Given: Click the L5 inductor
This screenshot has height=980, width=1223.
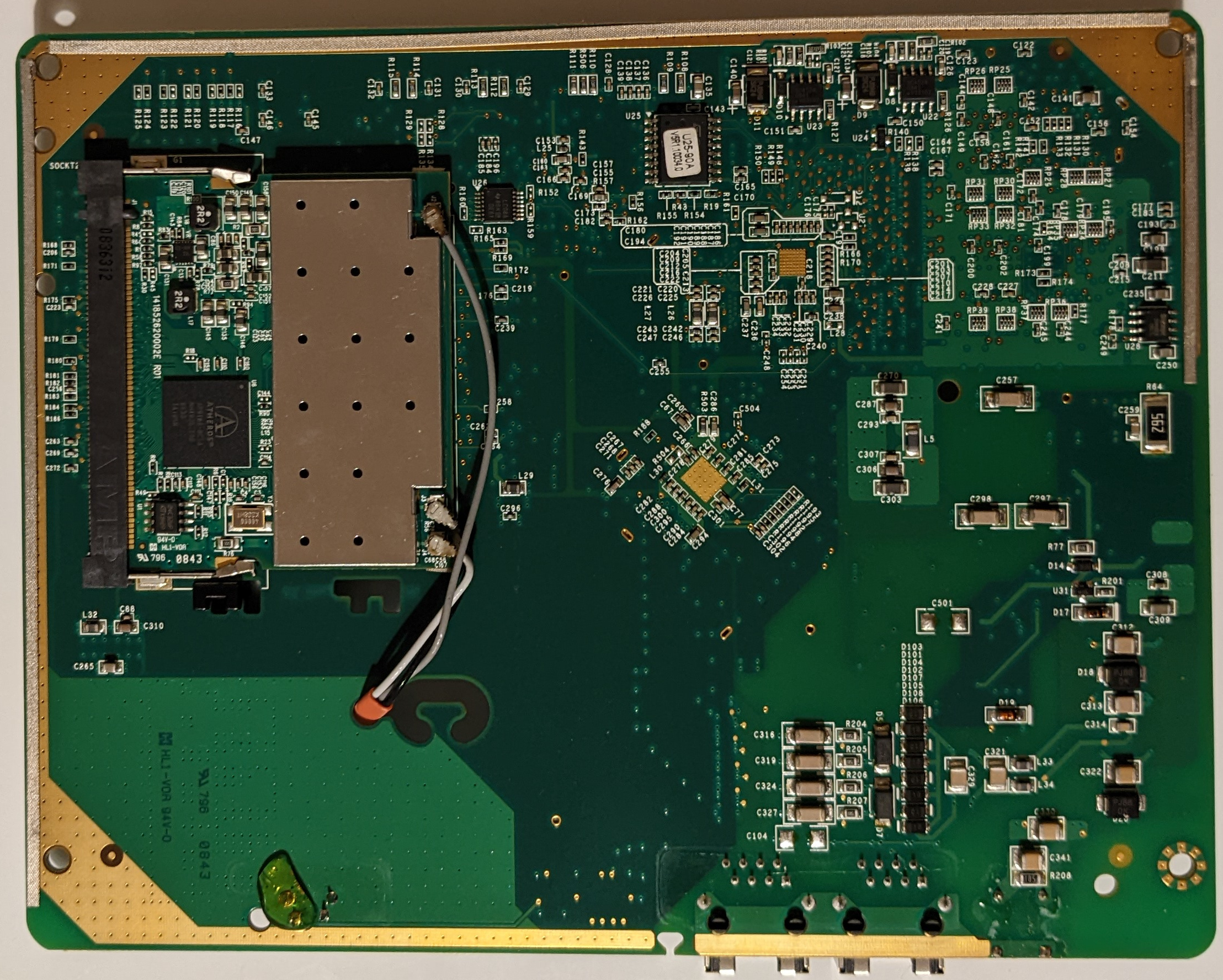Looking at the screenshot, I should tap(912, 440).
